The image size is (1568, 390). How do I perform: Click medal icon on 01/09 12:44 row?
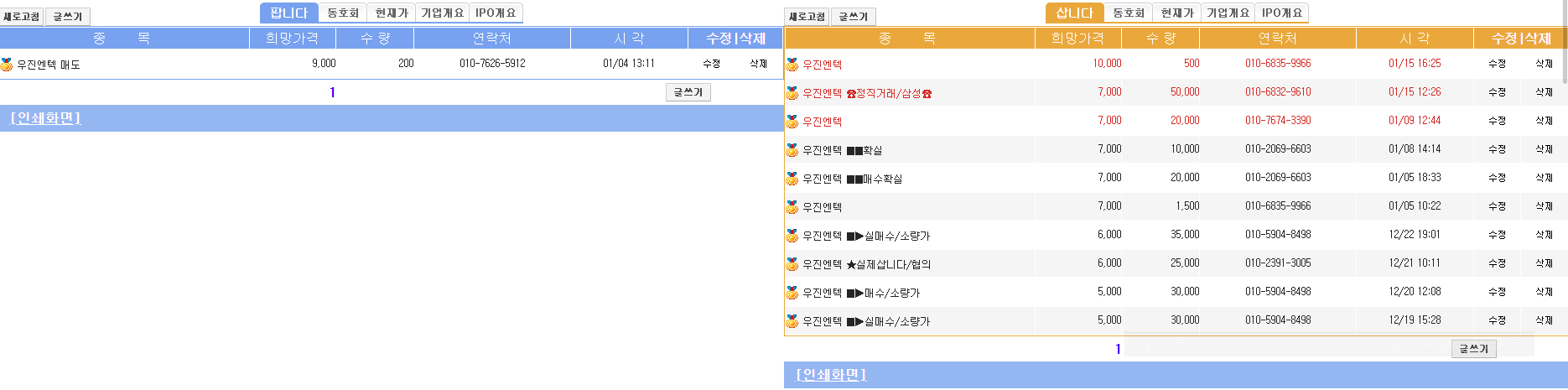tap(792, 122)
